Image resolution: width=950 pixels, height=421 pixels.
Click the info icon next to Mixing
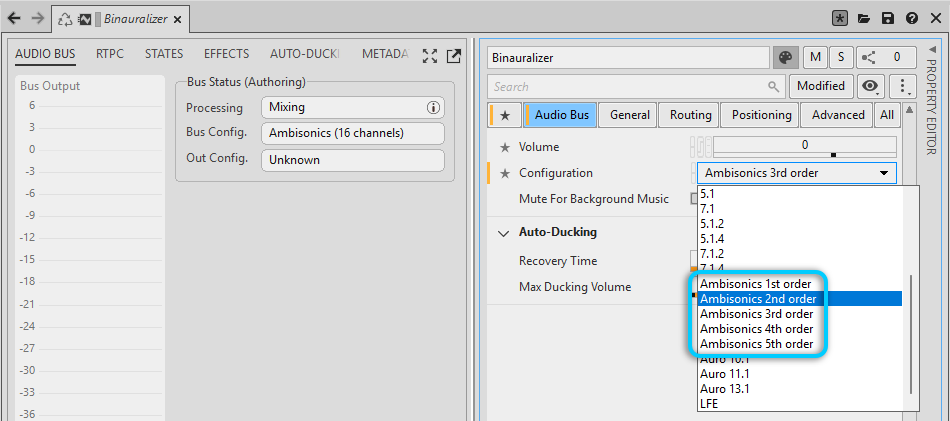click(433, 107)
